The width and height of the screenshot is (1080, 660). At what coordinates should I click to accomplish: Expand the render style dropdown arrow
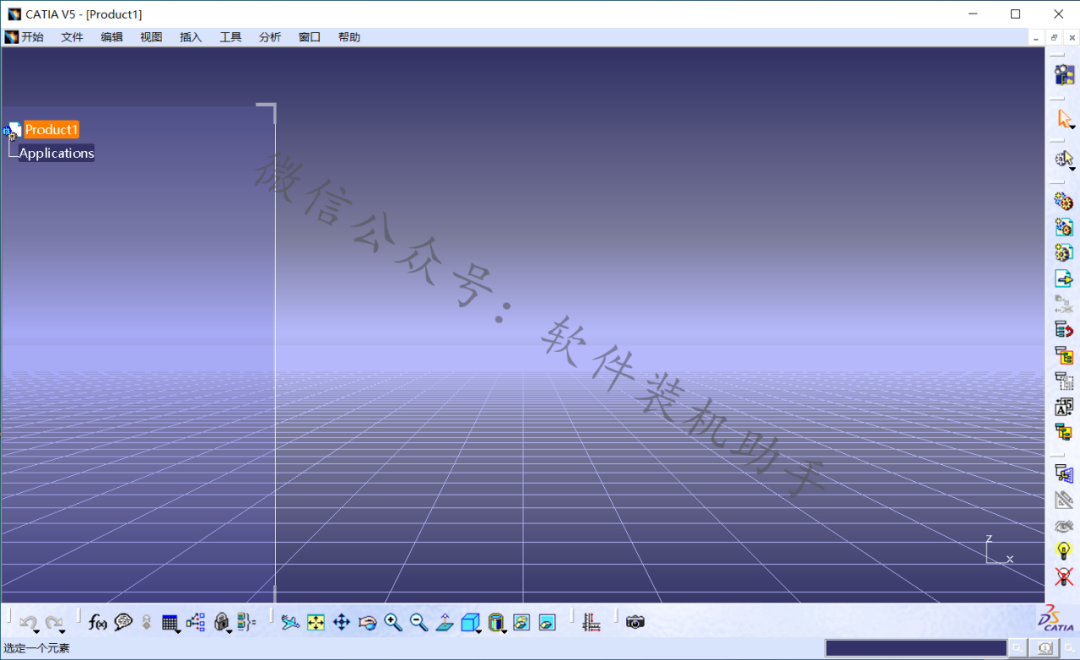(504, 630)
